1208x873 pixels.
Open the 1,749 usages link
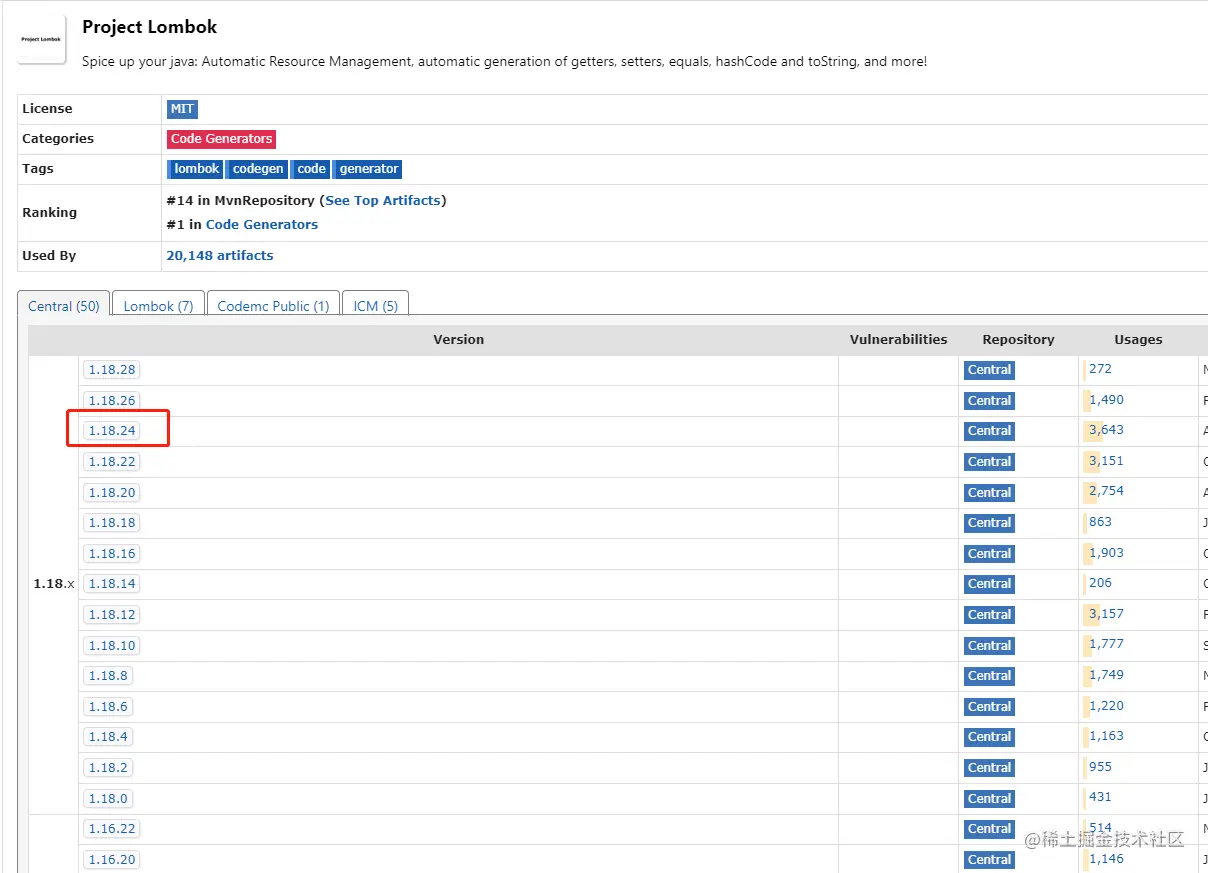coord(1106,675)
